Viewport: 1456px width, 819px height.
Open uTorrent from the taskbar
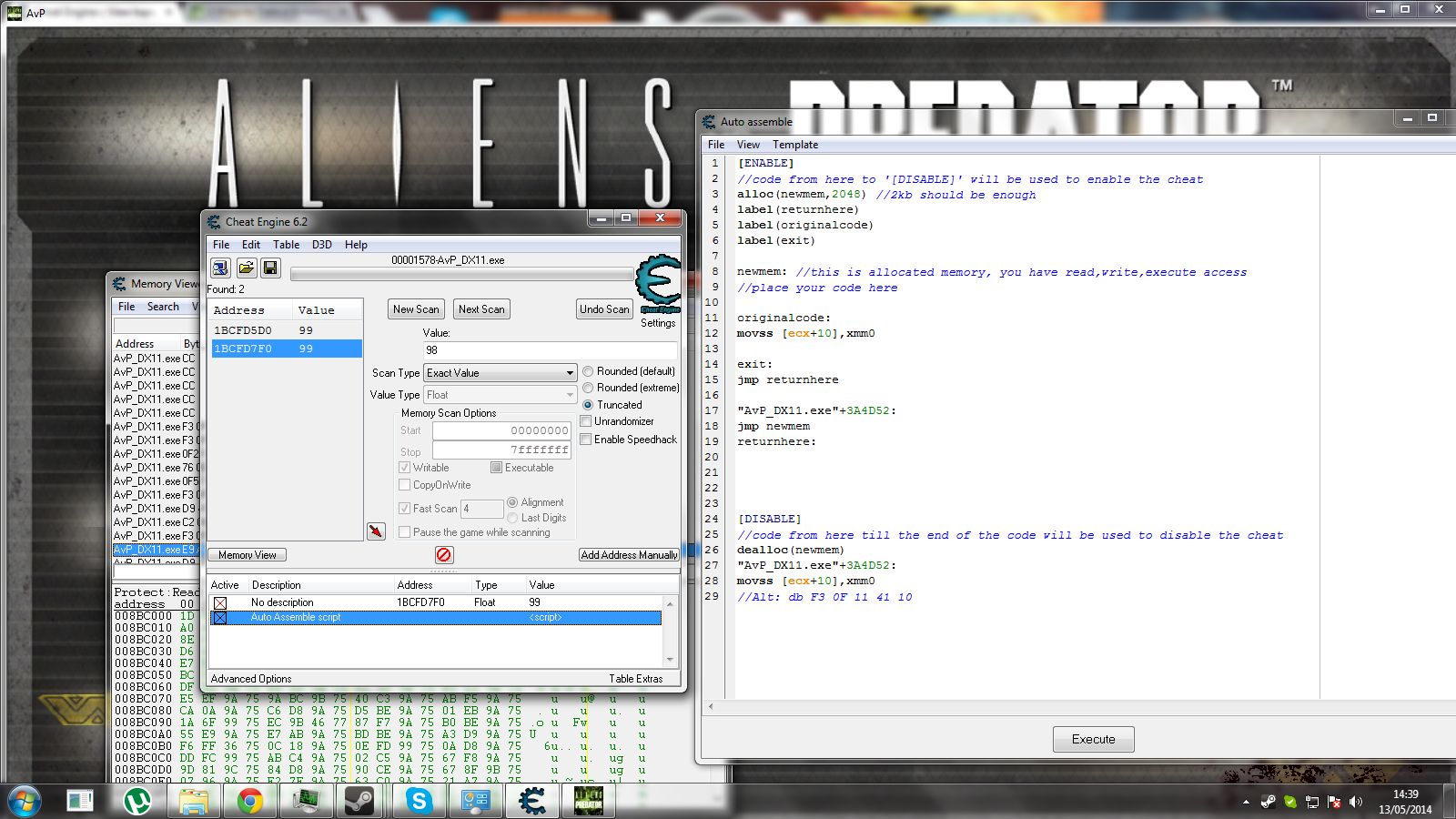click(137, 801)
